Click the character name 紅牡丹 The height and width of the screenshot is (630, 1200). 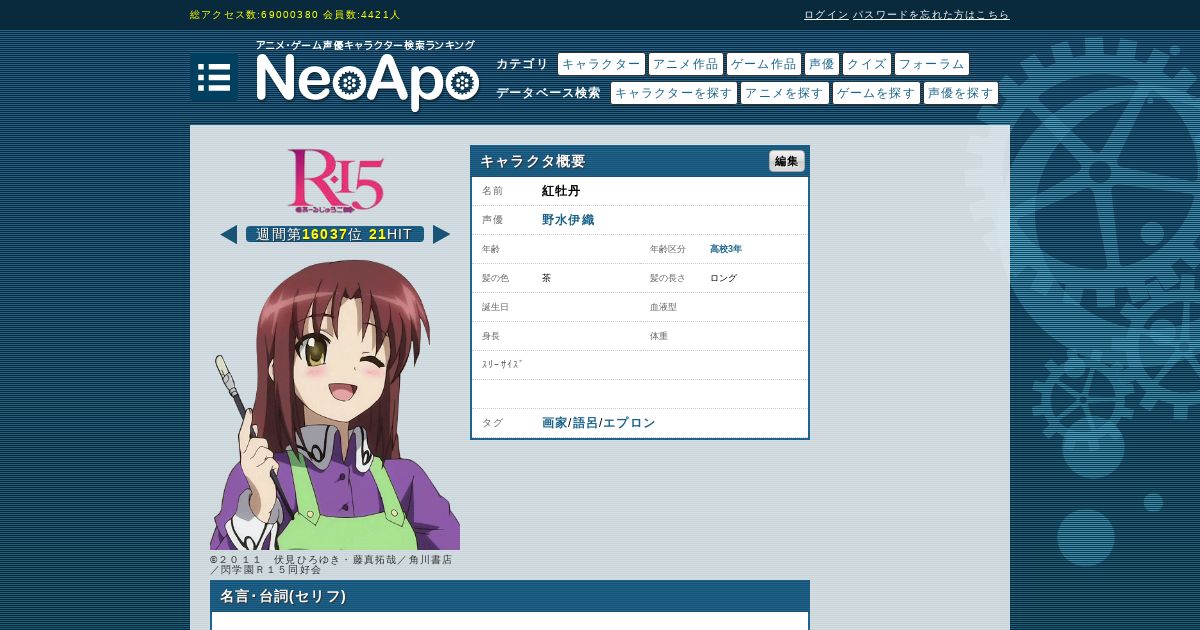click(561, 191)
